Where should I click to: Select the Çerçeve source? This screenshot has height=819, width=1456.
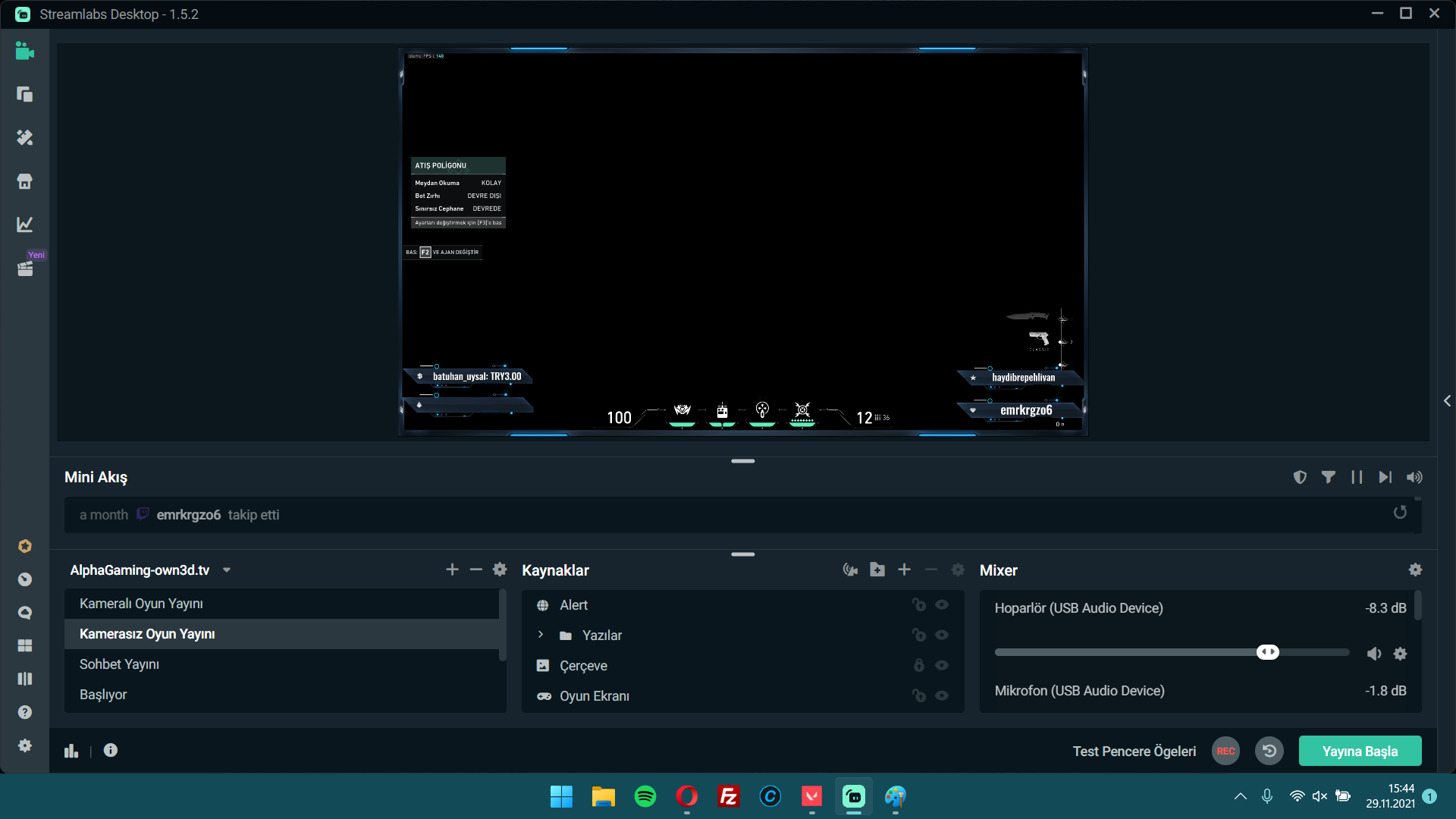(742, 666)
